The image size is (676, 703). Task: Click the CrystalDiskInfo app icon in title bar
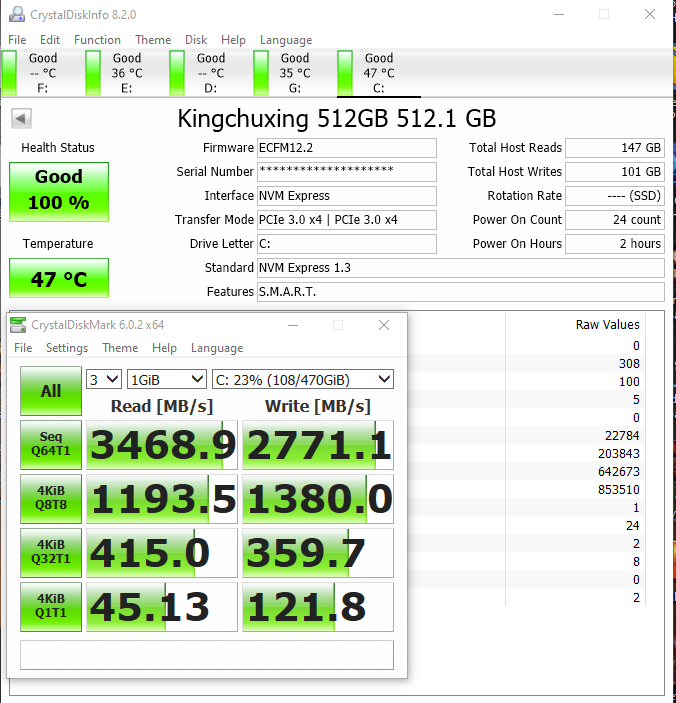pos(17,14)
